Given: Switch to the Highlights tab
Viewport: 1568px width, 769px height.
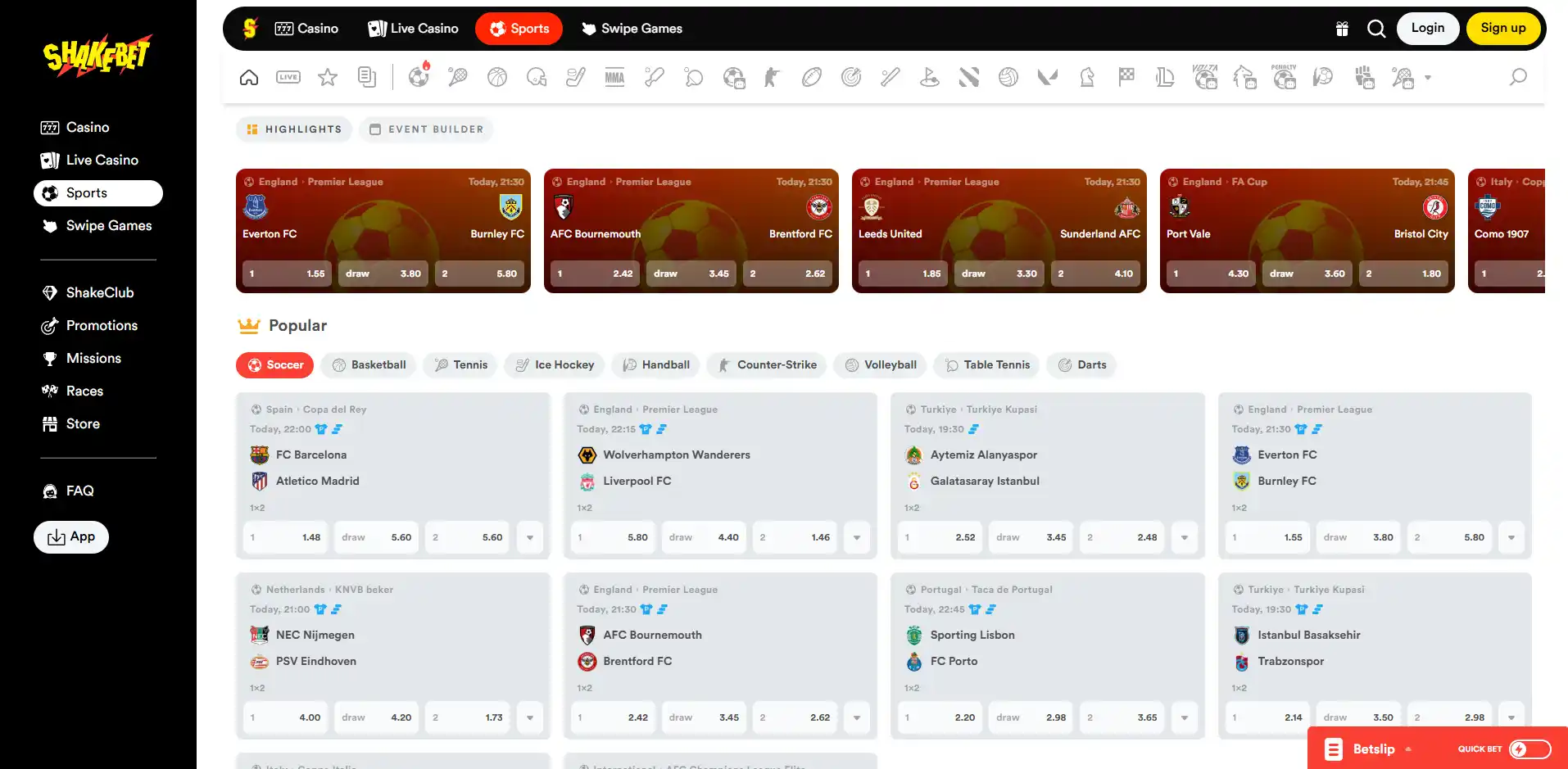Looking at the screenshot, I should [x=294, y=129].
